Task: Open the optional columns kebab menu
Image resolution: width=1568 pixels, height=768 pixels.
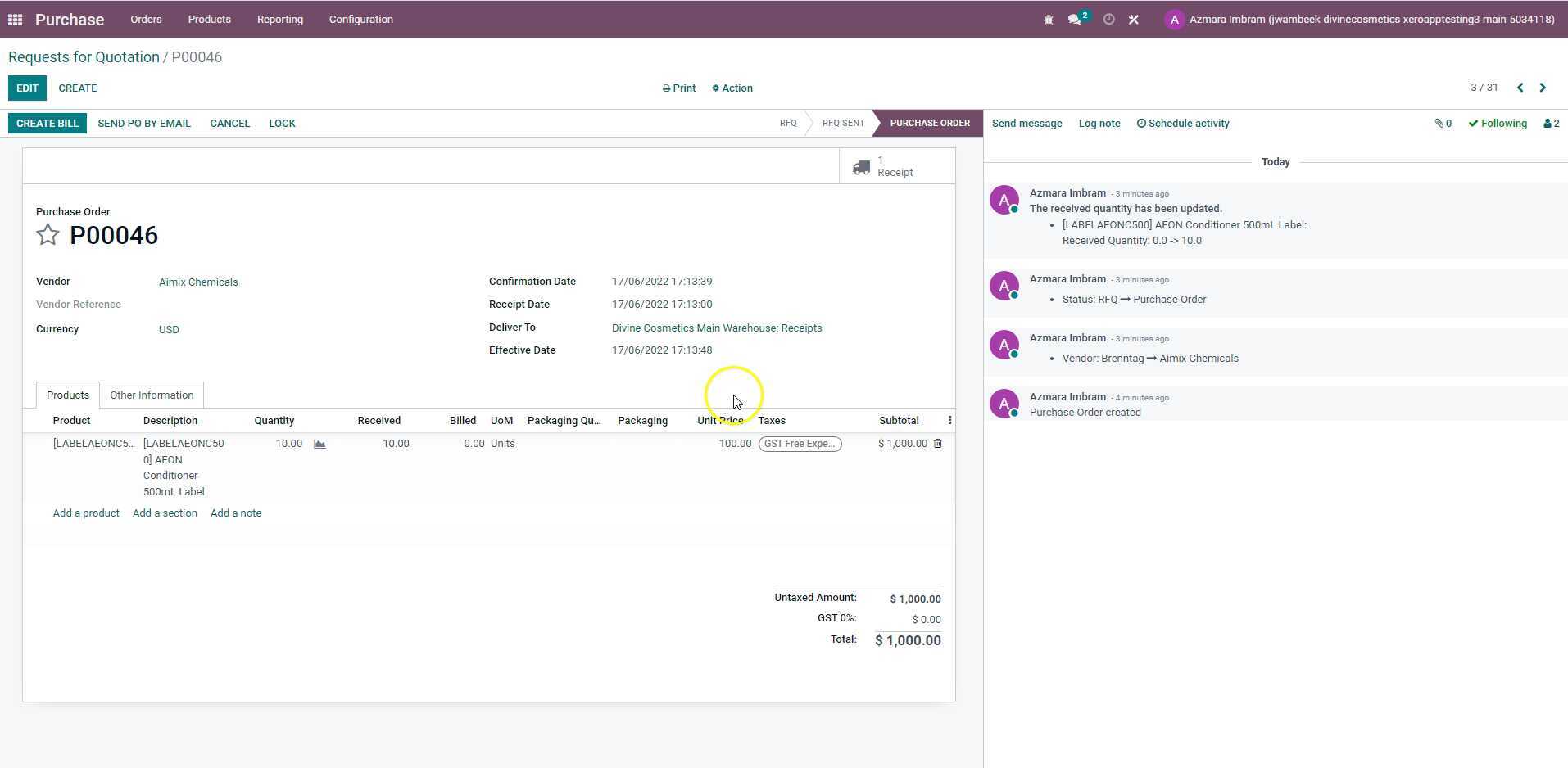Action: (x=949, y=421)
